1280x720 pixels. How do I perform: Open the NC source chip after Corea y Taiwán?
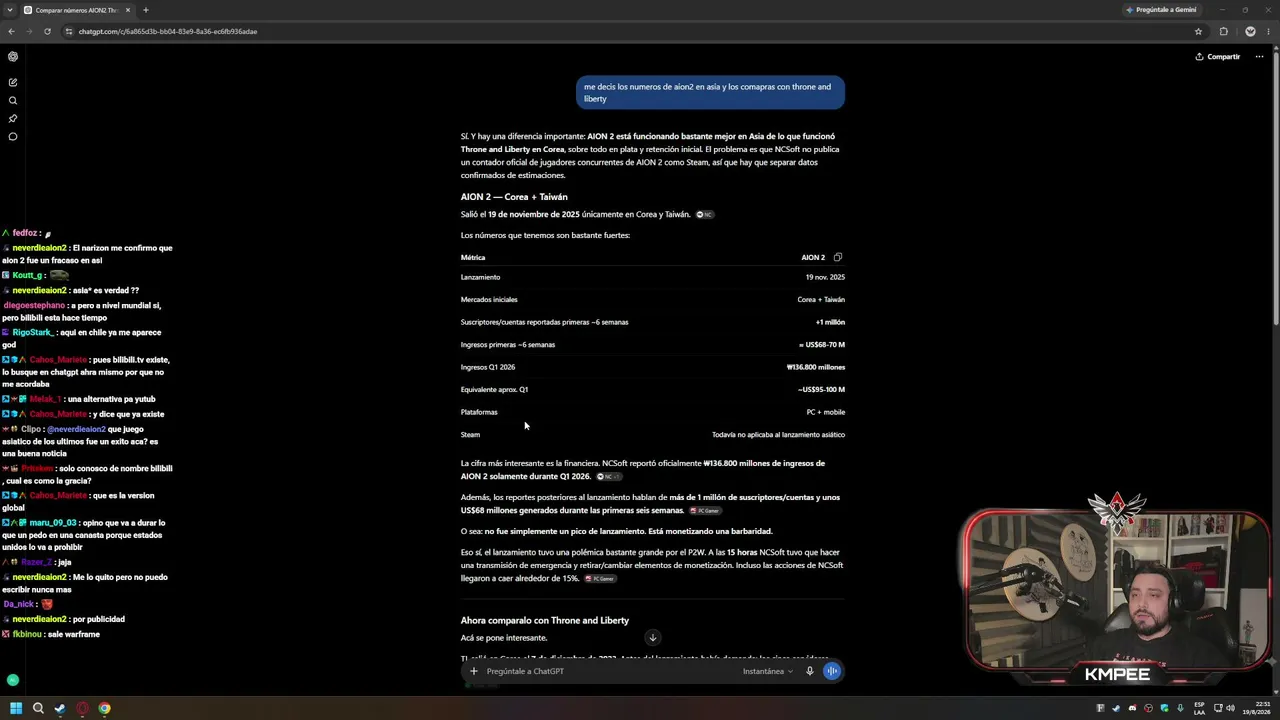(705, 215)
